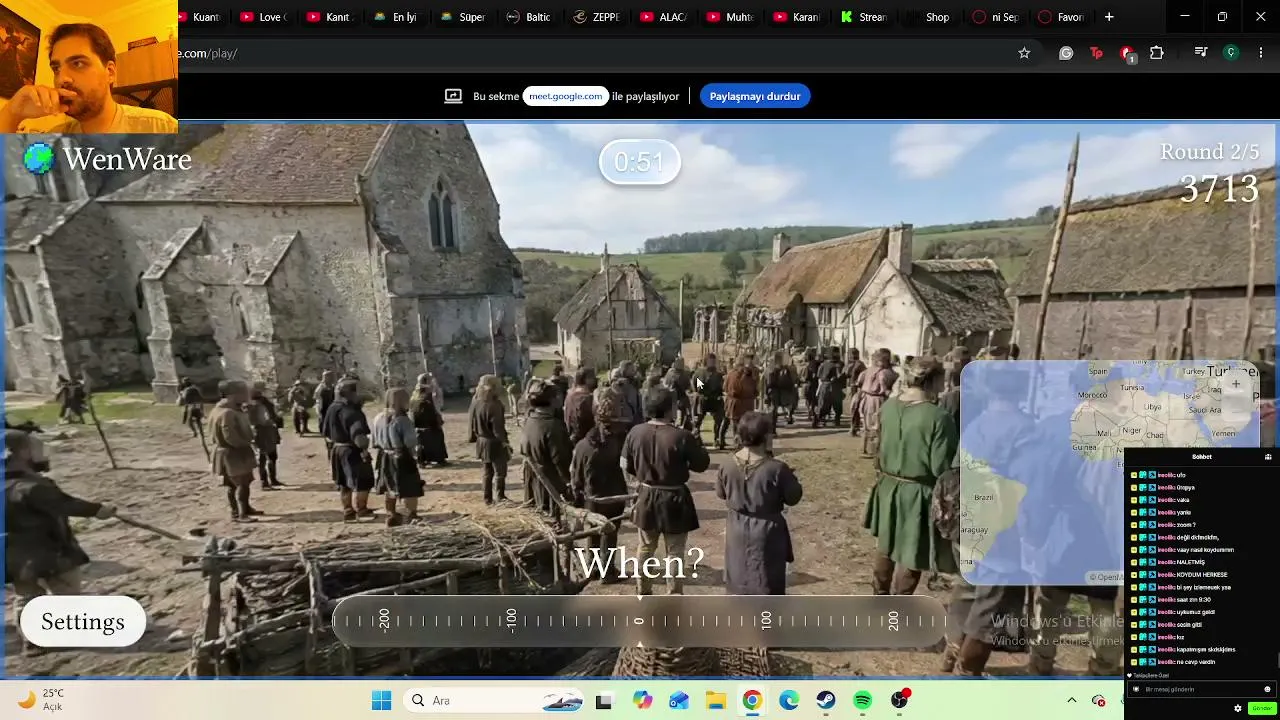Open the Chrome extensions puzzle icon
This screenshot has width=1280, height=720.
coord(1157,53)
